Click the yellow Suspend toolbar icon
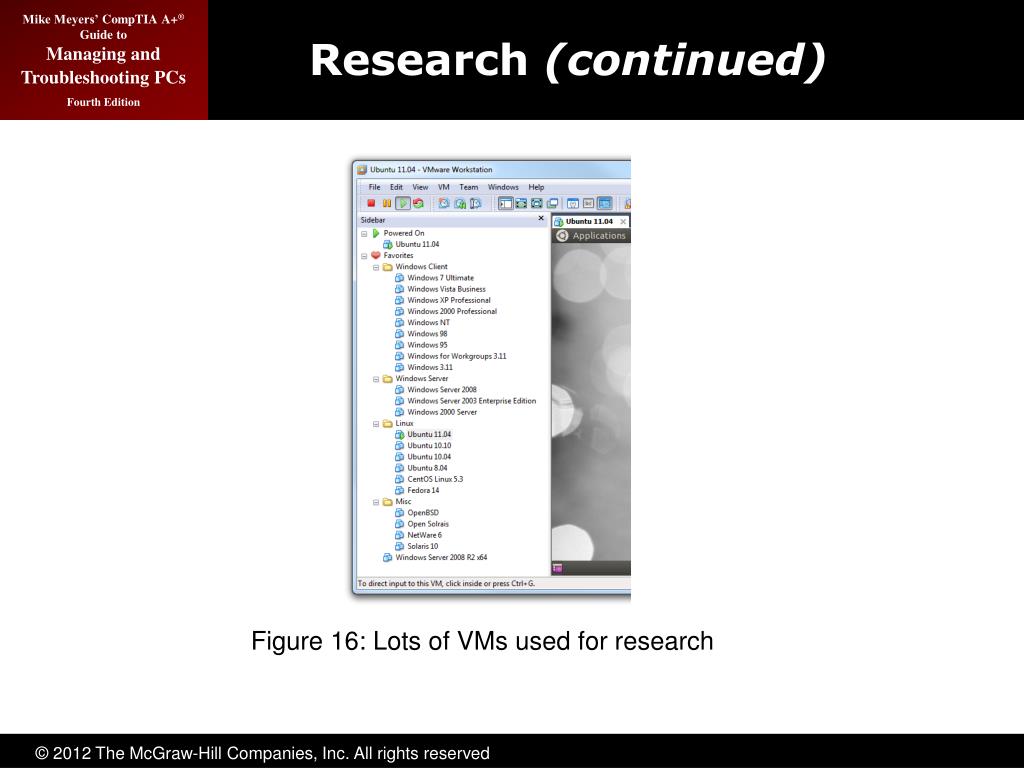The height and width of the screenshot is (768, 1024). pyautogui.click(x=387, y=204)
